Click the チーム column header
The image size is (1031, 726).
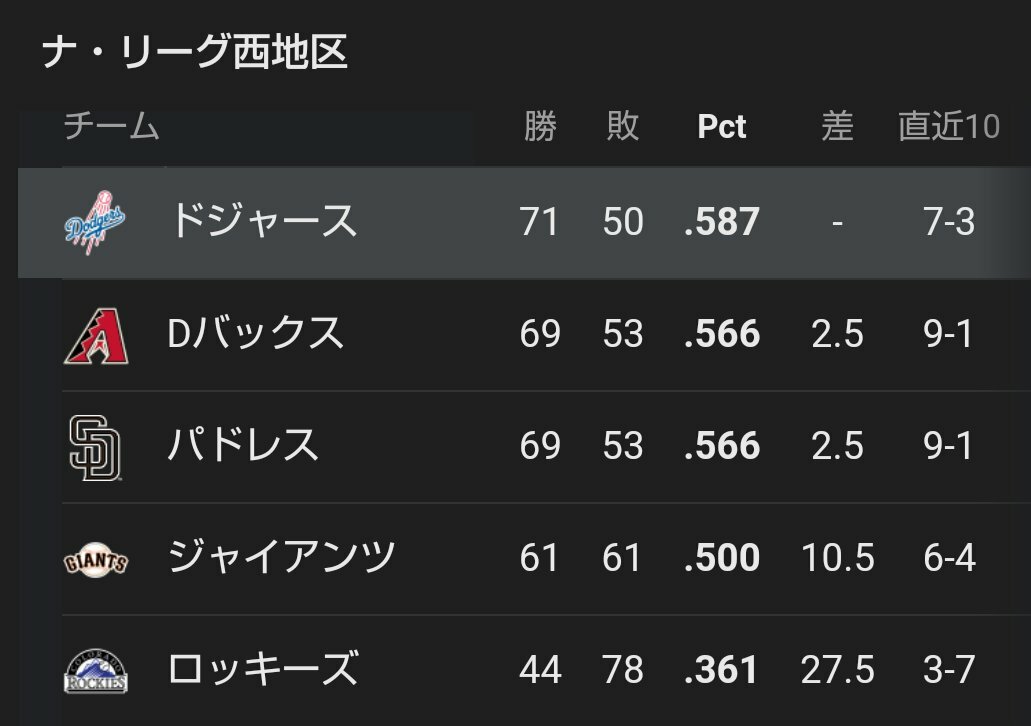(112, 126)
